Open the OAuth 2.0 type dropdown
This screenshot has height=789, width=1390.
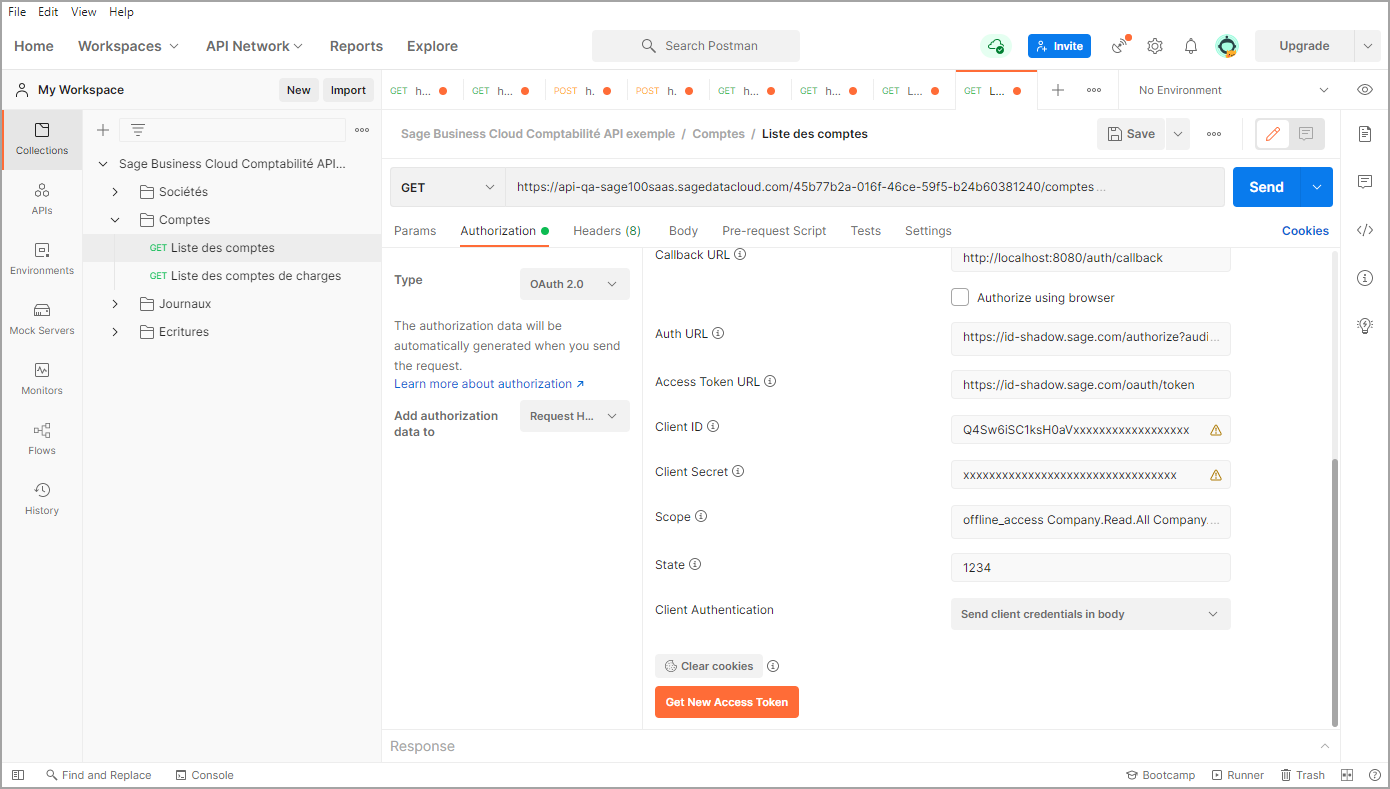click(574, 284)
